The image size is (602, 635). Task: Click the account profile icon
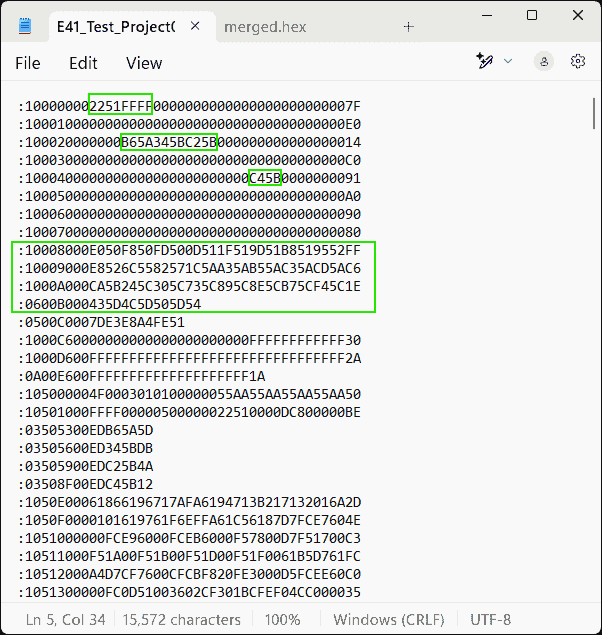(543, 62)
